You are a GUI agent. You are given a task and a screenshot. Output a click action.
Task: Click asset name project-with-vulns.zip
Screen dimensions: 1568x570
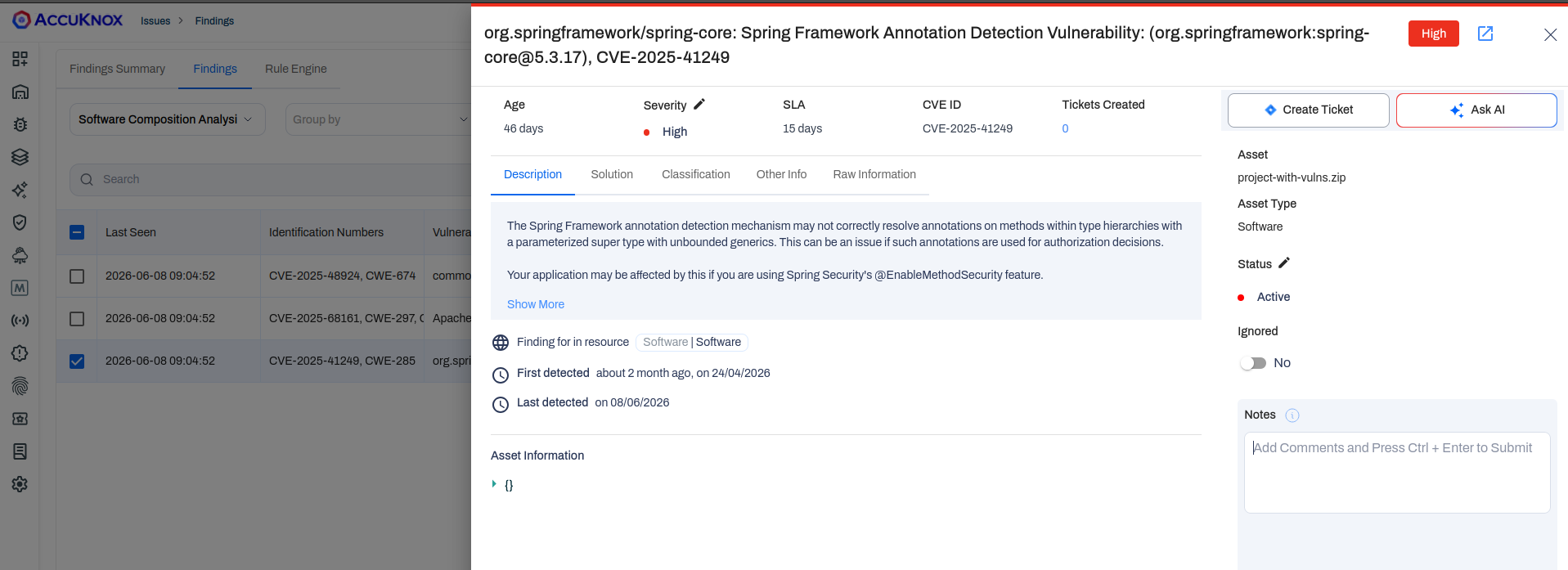1292,177
